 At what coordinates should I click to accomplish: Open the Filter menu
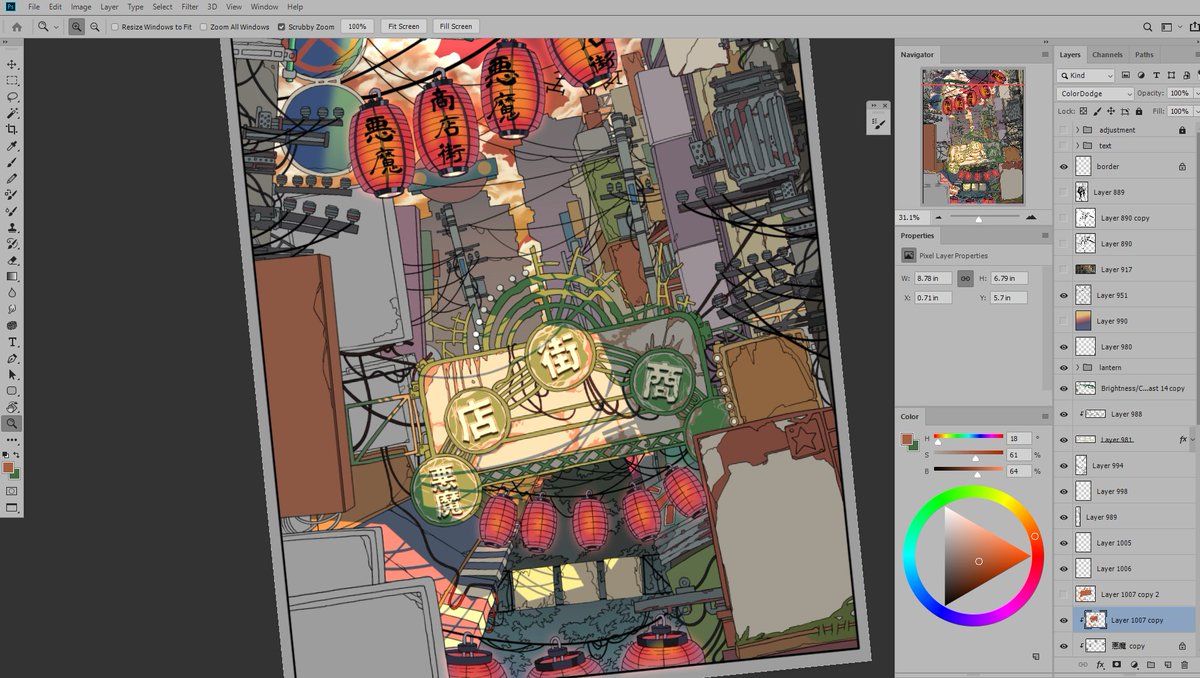190,7
